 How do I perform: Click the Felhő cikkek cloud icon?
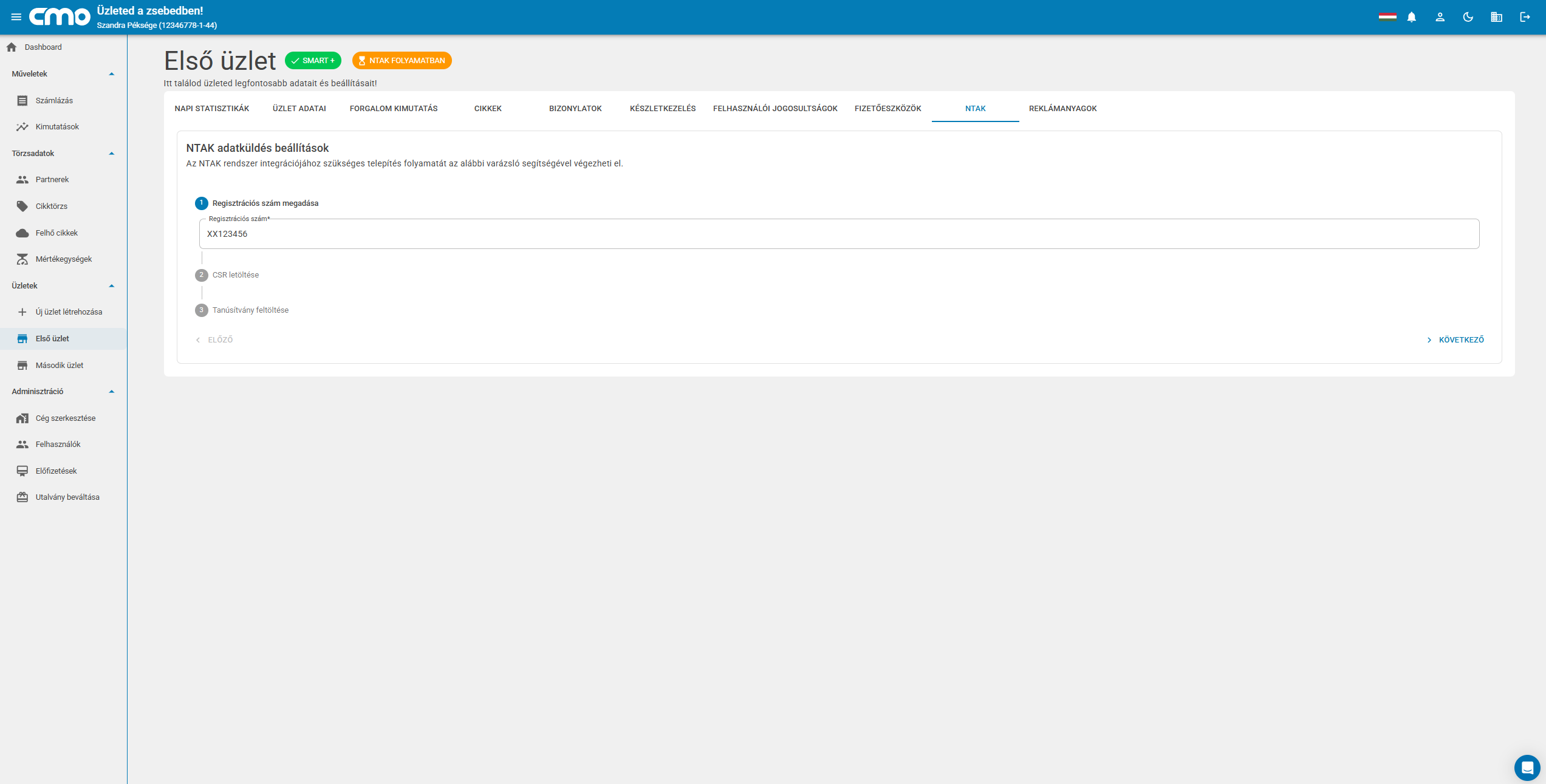(22, 233)
